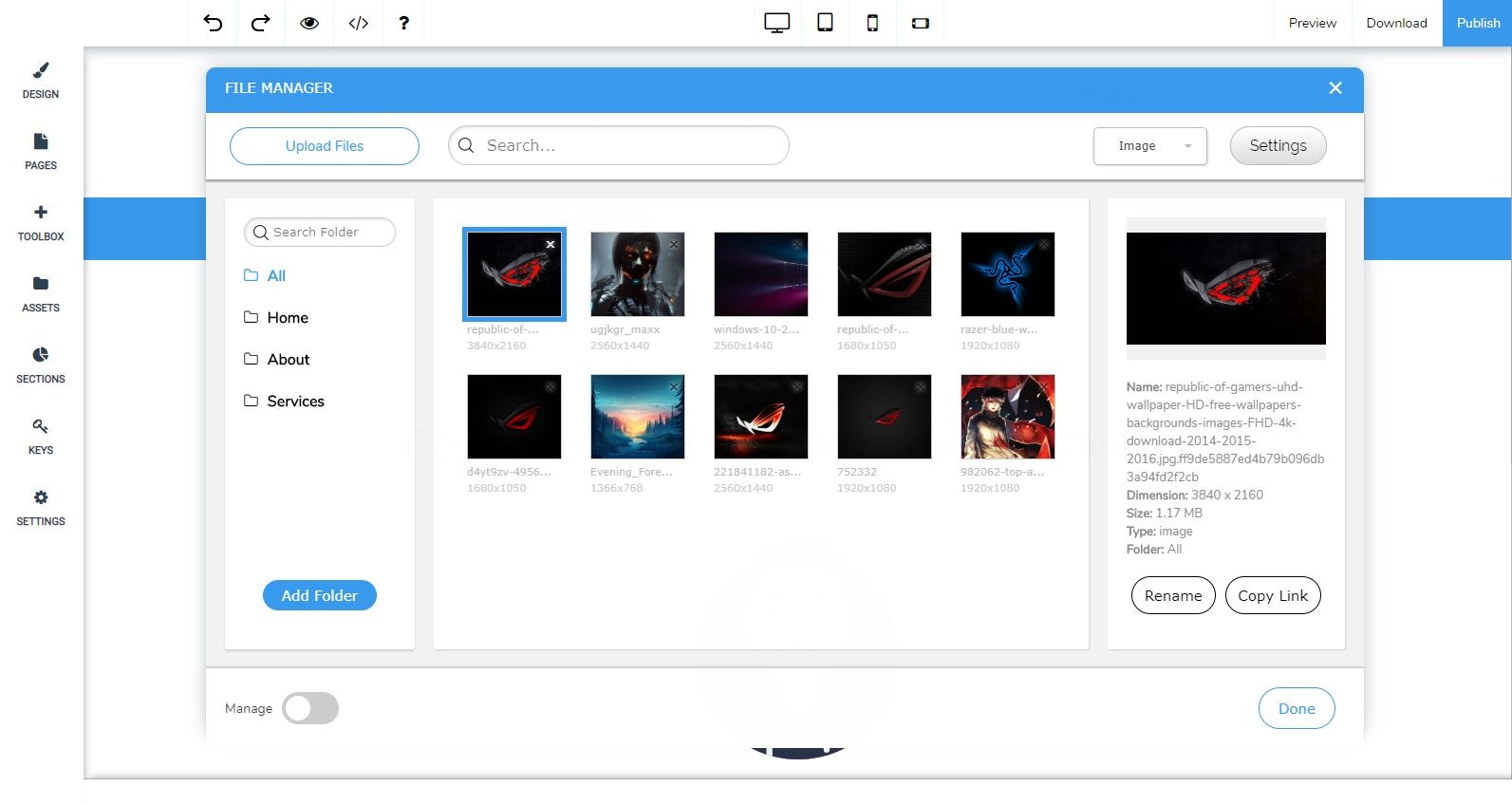The image size is (1512, 805).
Task: Click Preview in the top bar
Action: point(1313,23)
